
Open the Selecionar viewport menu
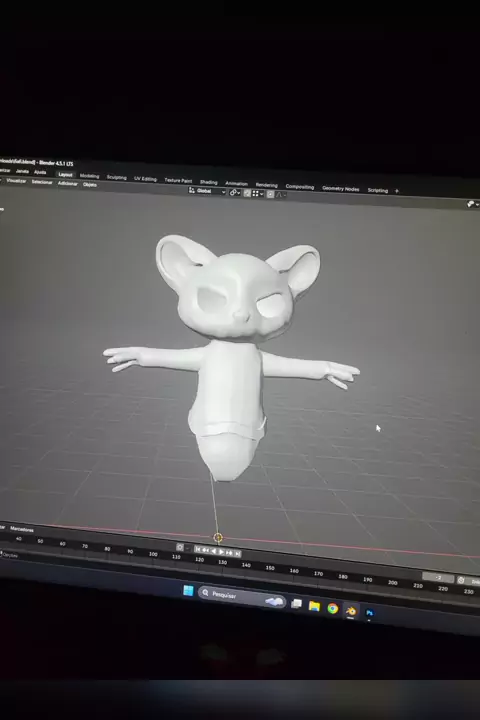pos(42,182)
